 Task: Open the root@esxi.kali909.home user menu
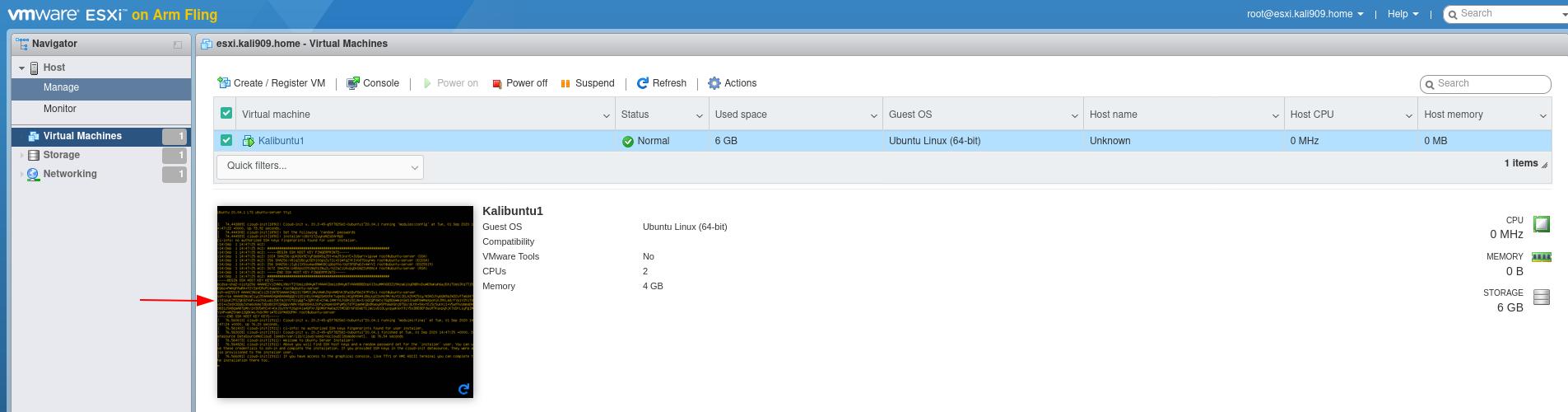(x=1305, y=14)
